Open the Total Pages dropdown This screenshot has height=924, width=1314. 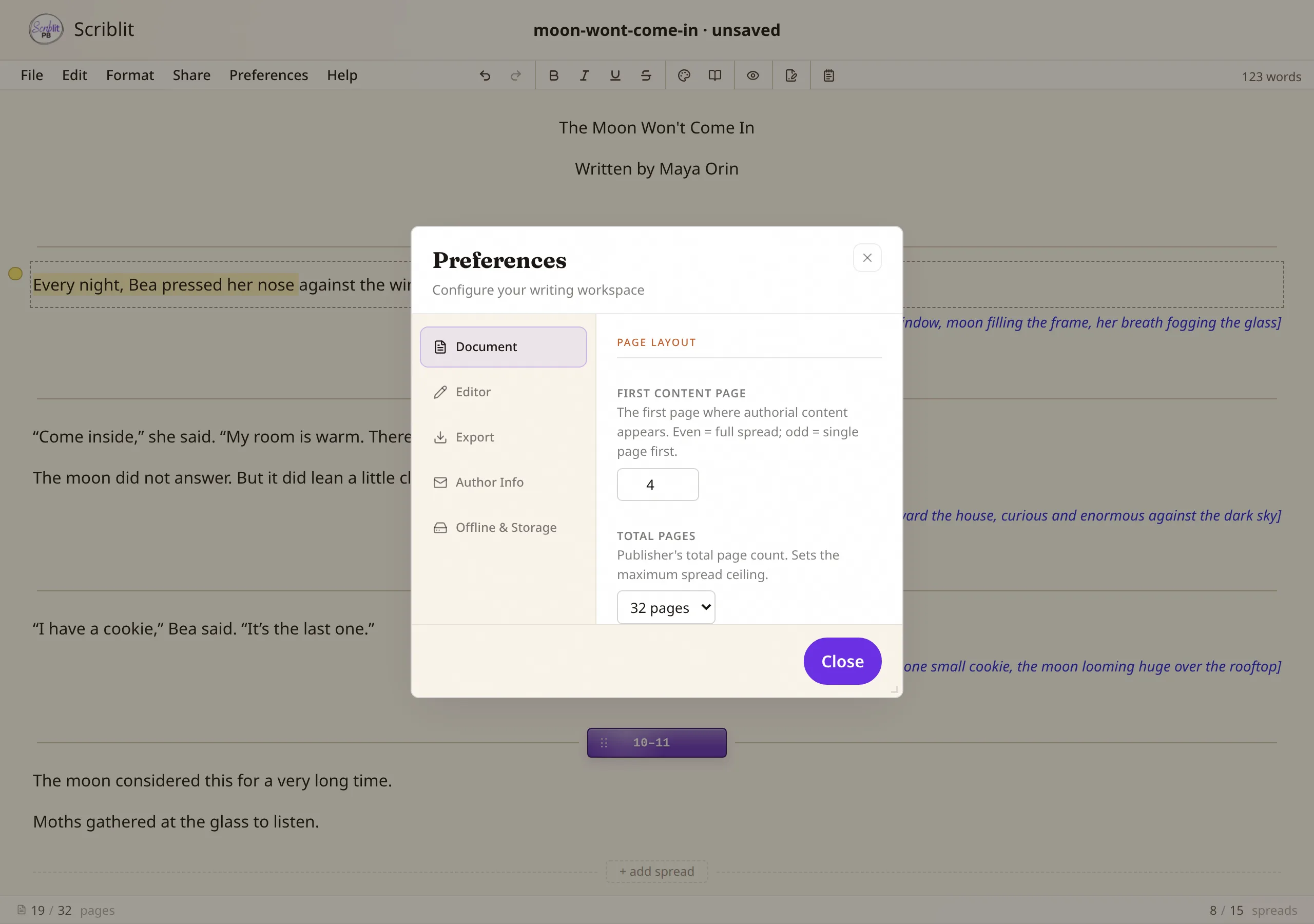(666, 607)
